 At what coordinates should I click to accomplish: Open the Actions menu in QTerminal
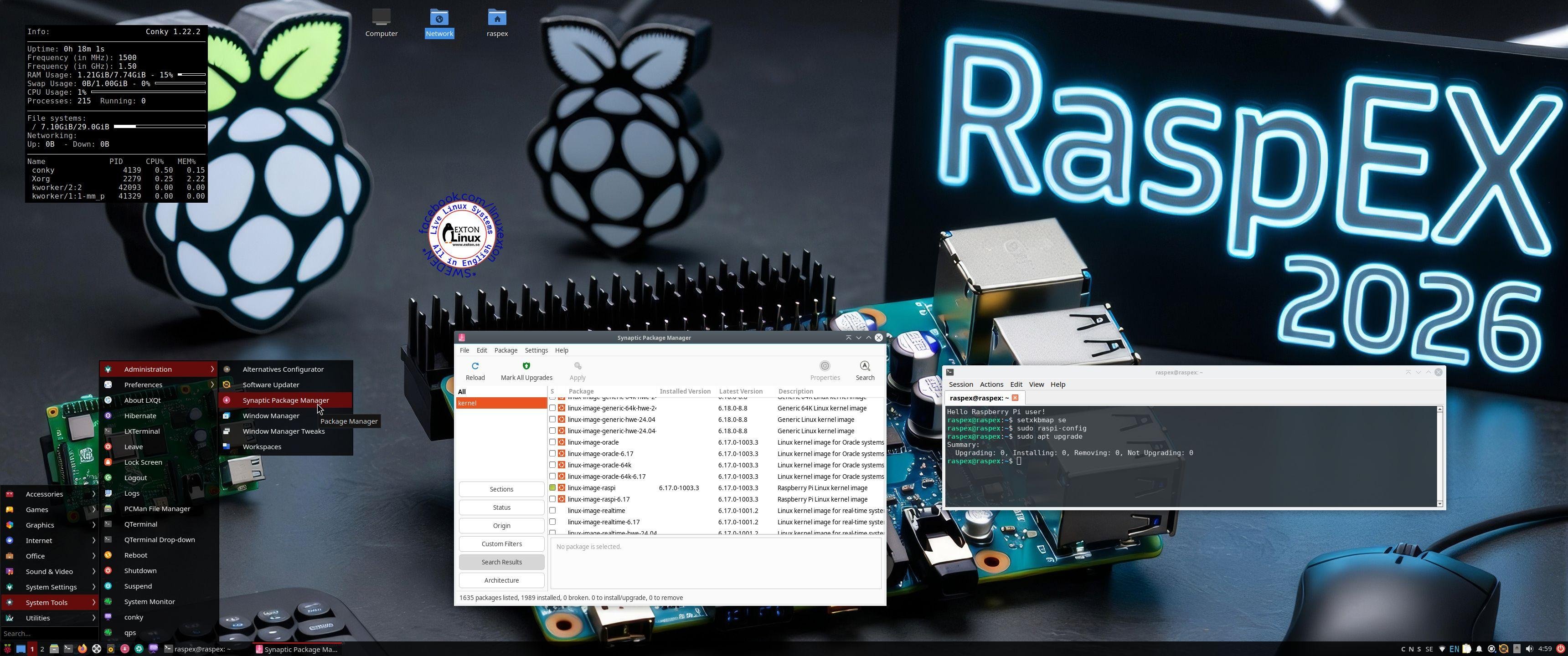point(991,384)
